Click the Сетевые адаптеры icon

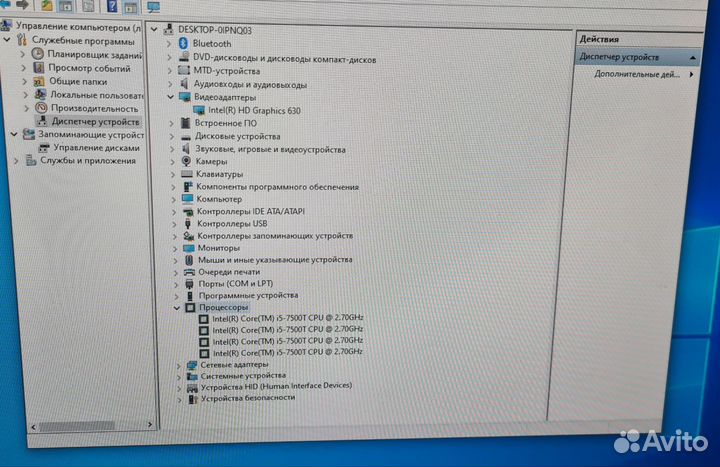point(191,365)
